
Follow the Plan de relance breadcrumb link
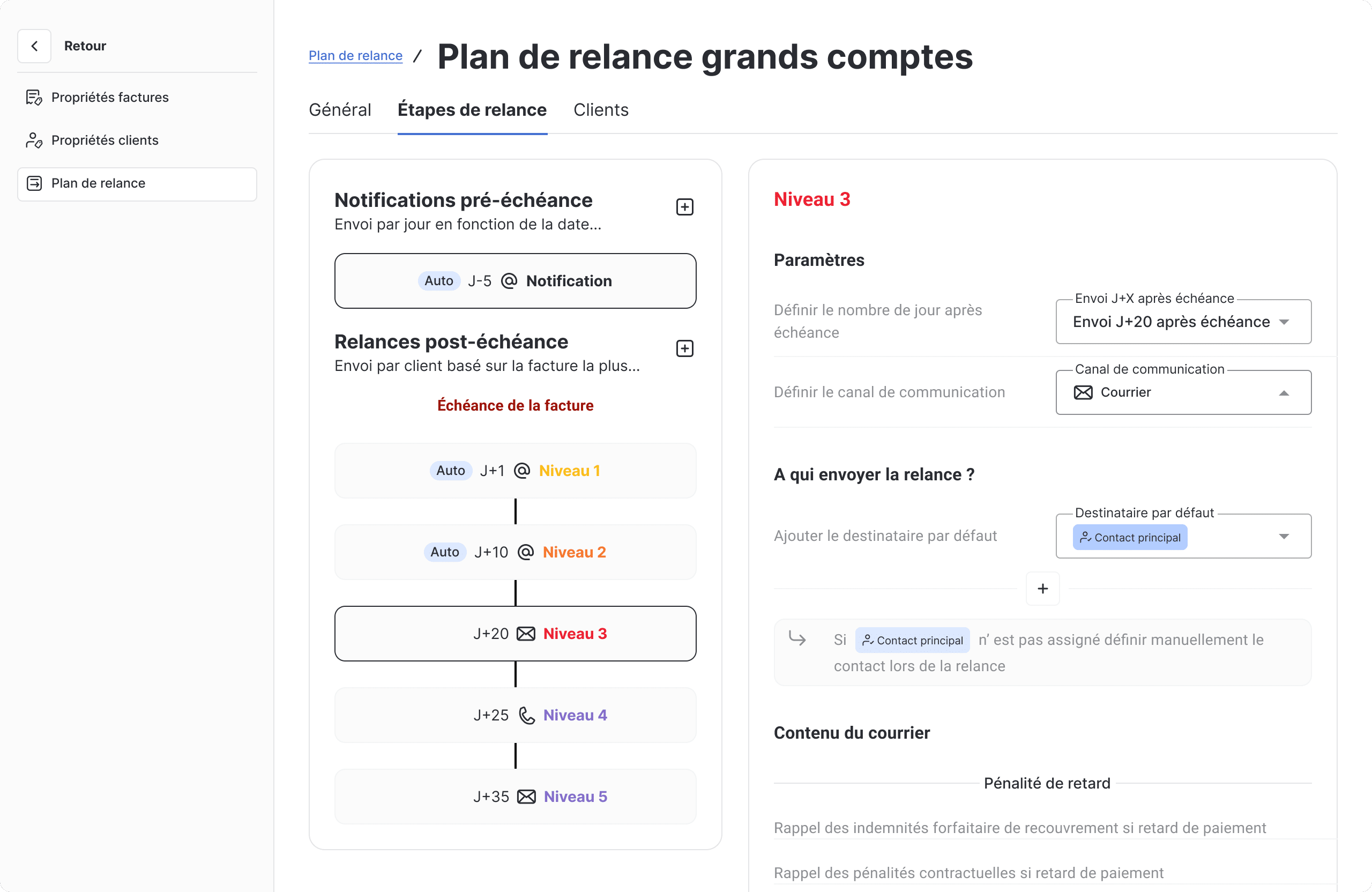point(355,56)
